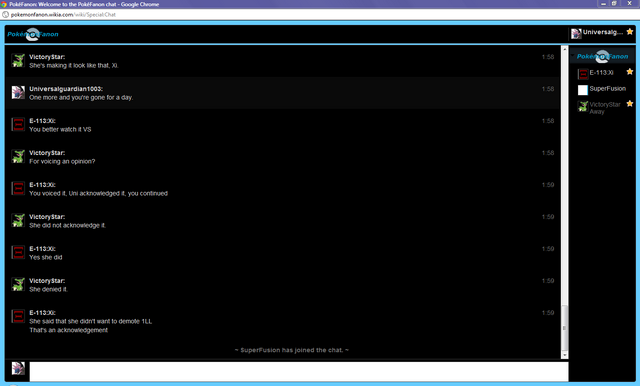Select VictoryStar Away entry in user list
The image size is (640, 386).
click(603, 107)
